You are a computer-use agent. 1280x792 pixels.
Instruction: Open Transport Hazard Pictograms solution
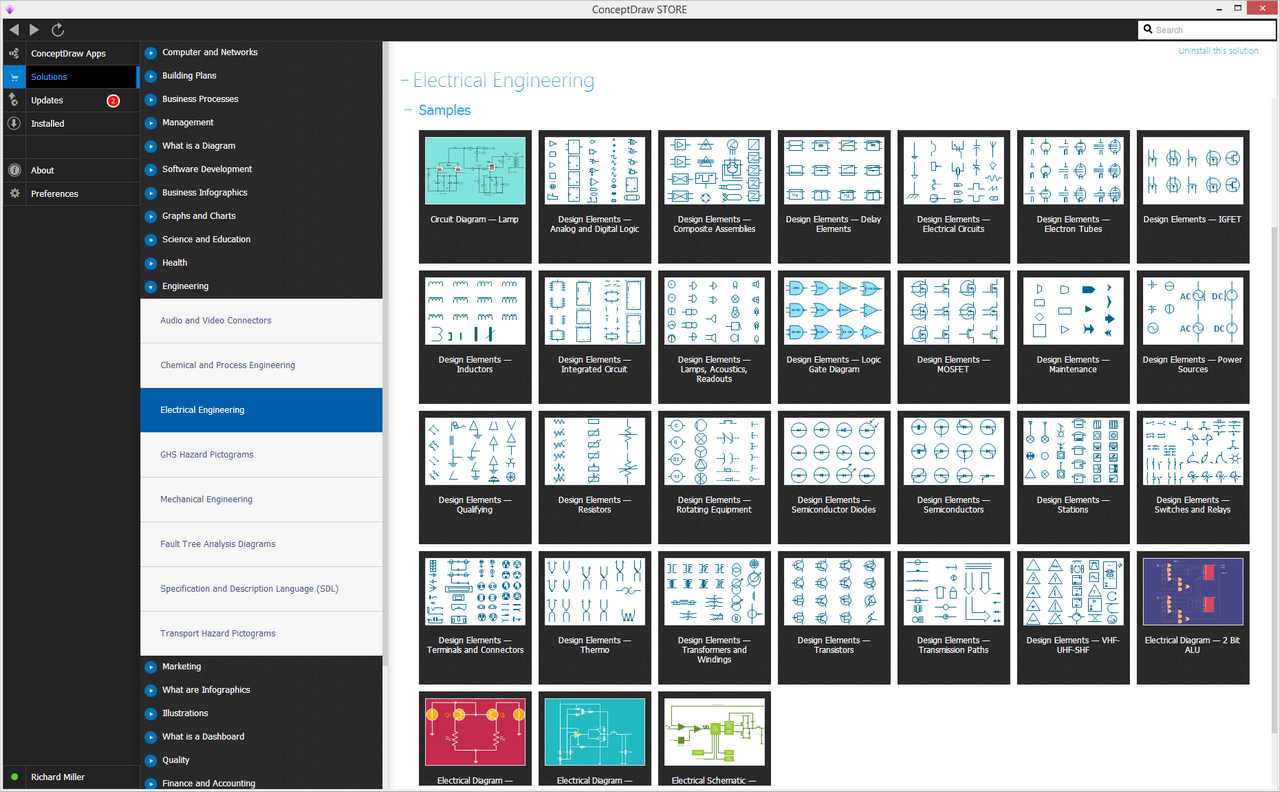(261, 633)
